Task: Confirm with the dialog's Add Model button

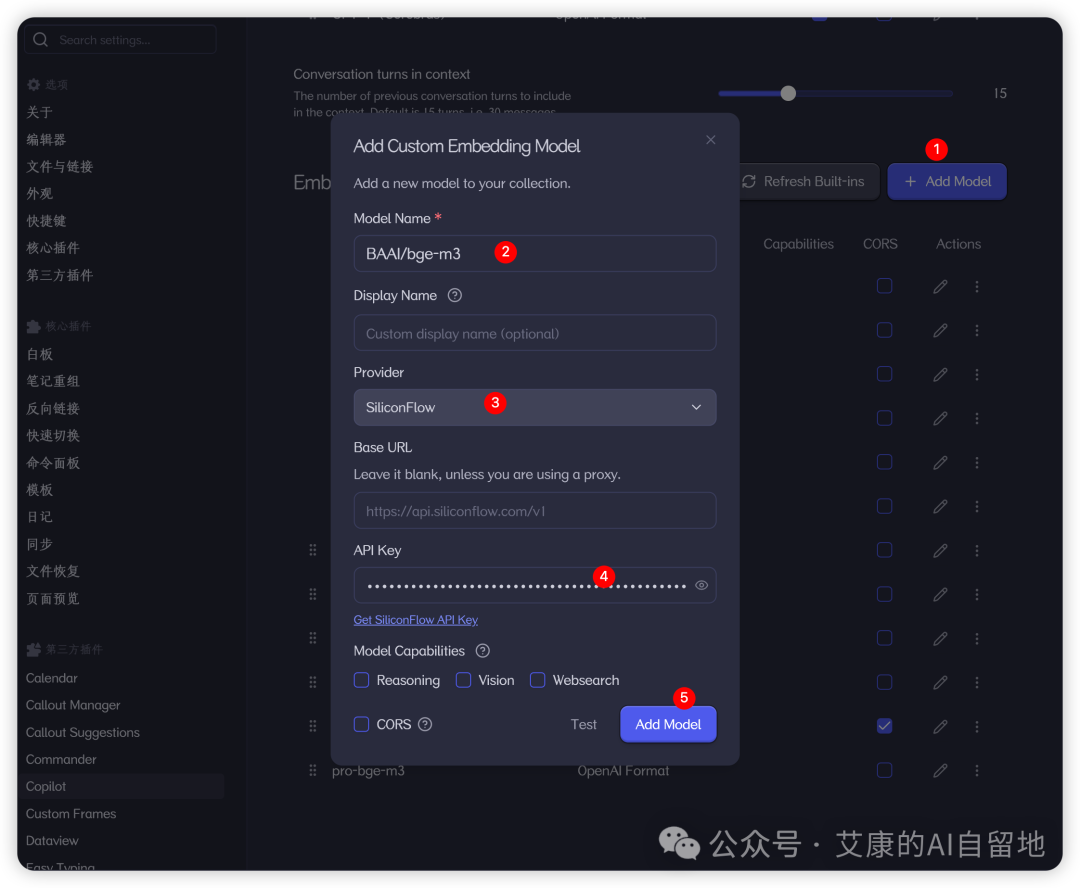Action: click(668, 724)
